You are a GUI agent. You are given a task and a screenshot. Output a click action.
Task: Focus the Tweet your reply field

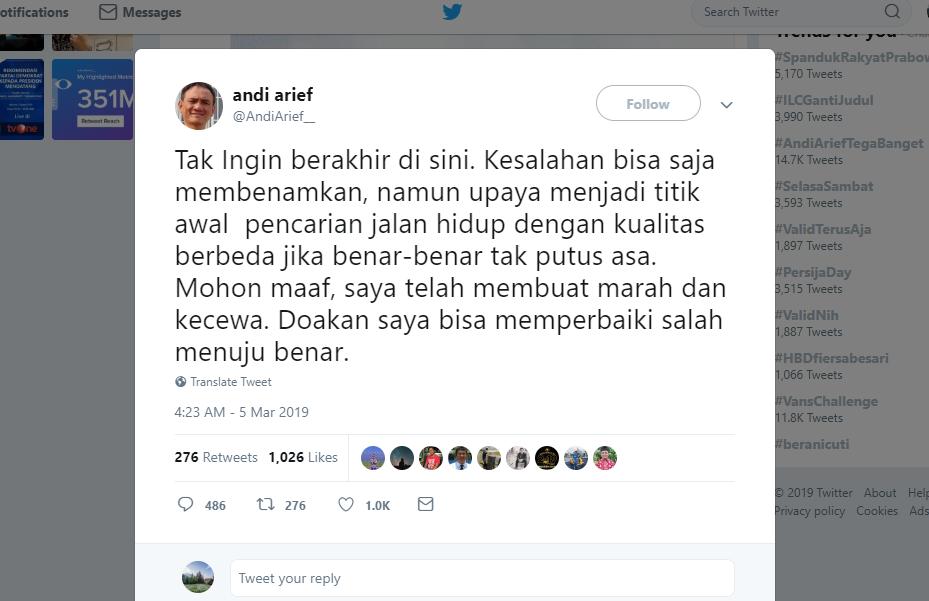[482, 578]
